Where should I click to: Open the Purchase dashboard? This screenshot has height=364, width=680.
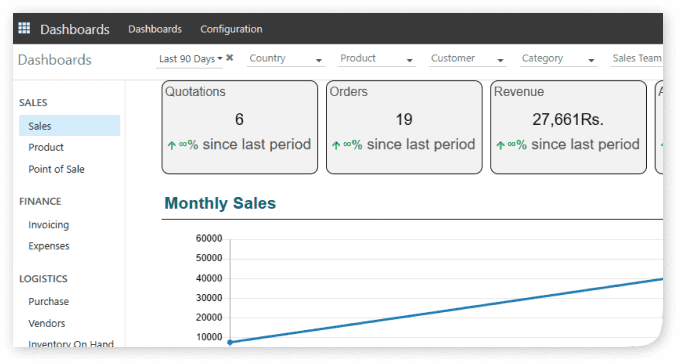49,302
